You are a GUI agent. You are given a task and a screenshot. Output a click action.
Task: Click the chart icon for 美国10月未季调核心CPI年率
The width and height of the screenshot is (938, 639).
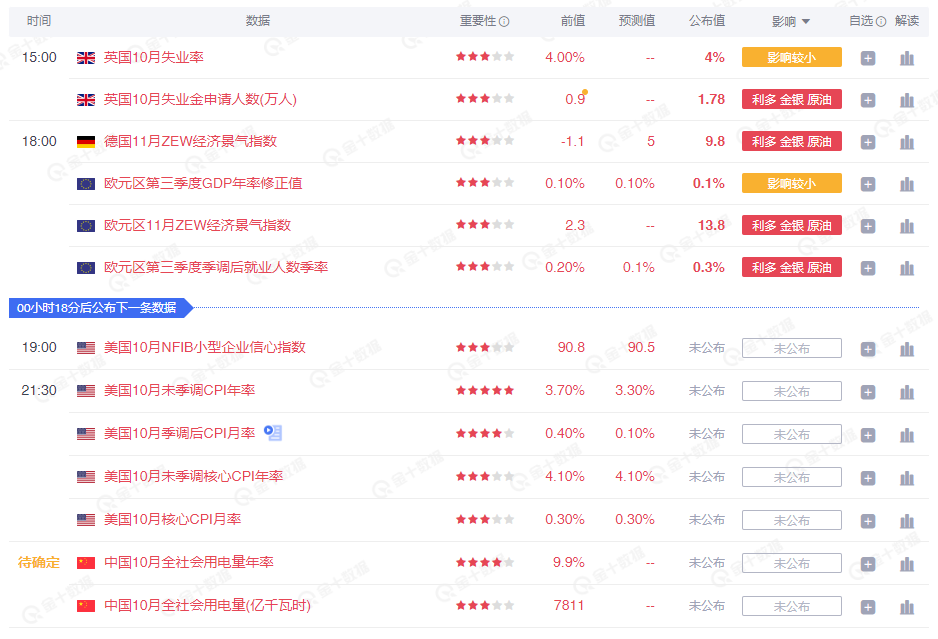coord(906,477)
